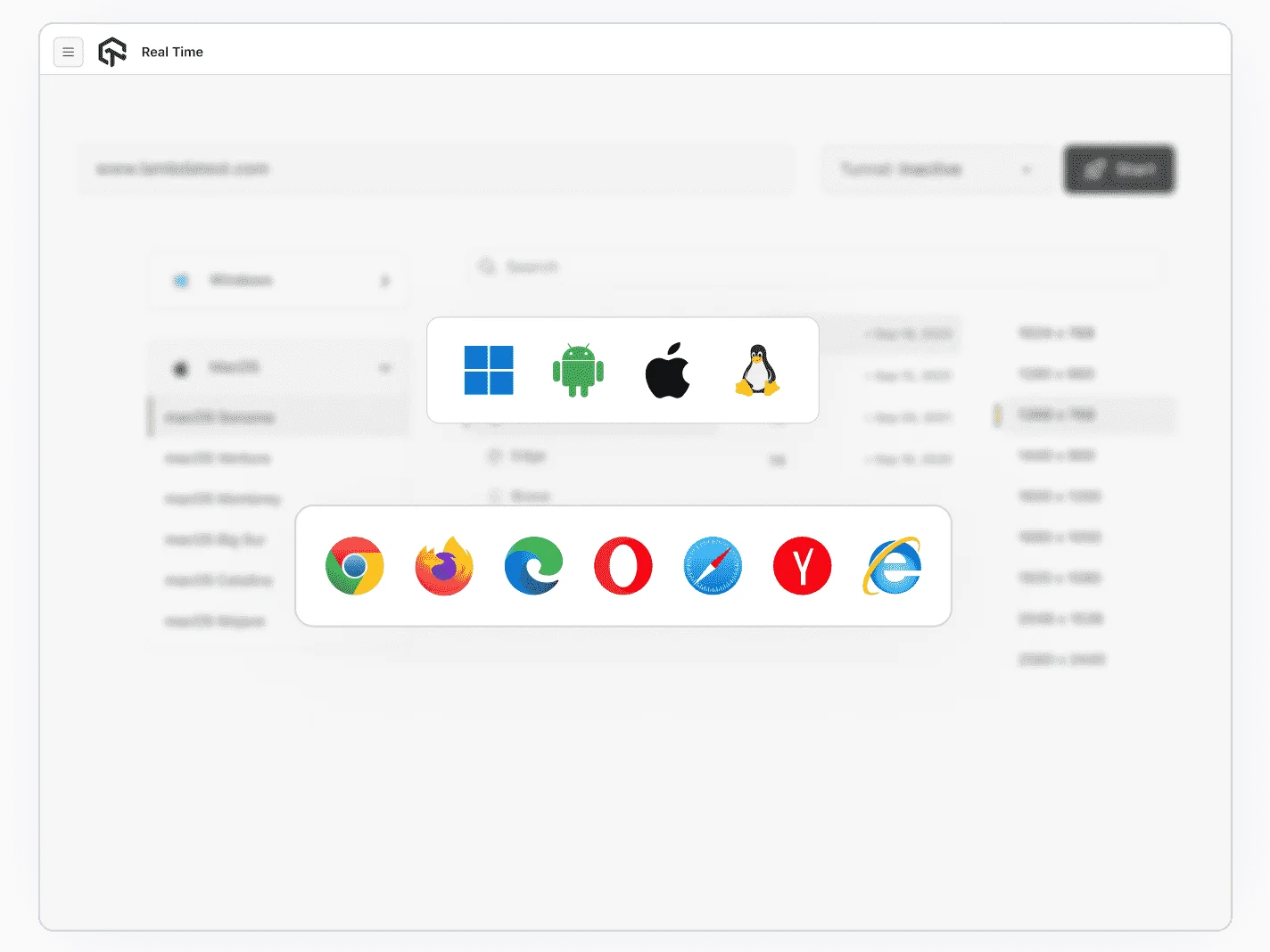Pick the Android platform icon
This screenshot has height=952, width=1270.
pyautogui.click(x=578, y=370)
